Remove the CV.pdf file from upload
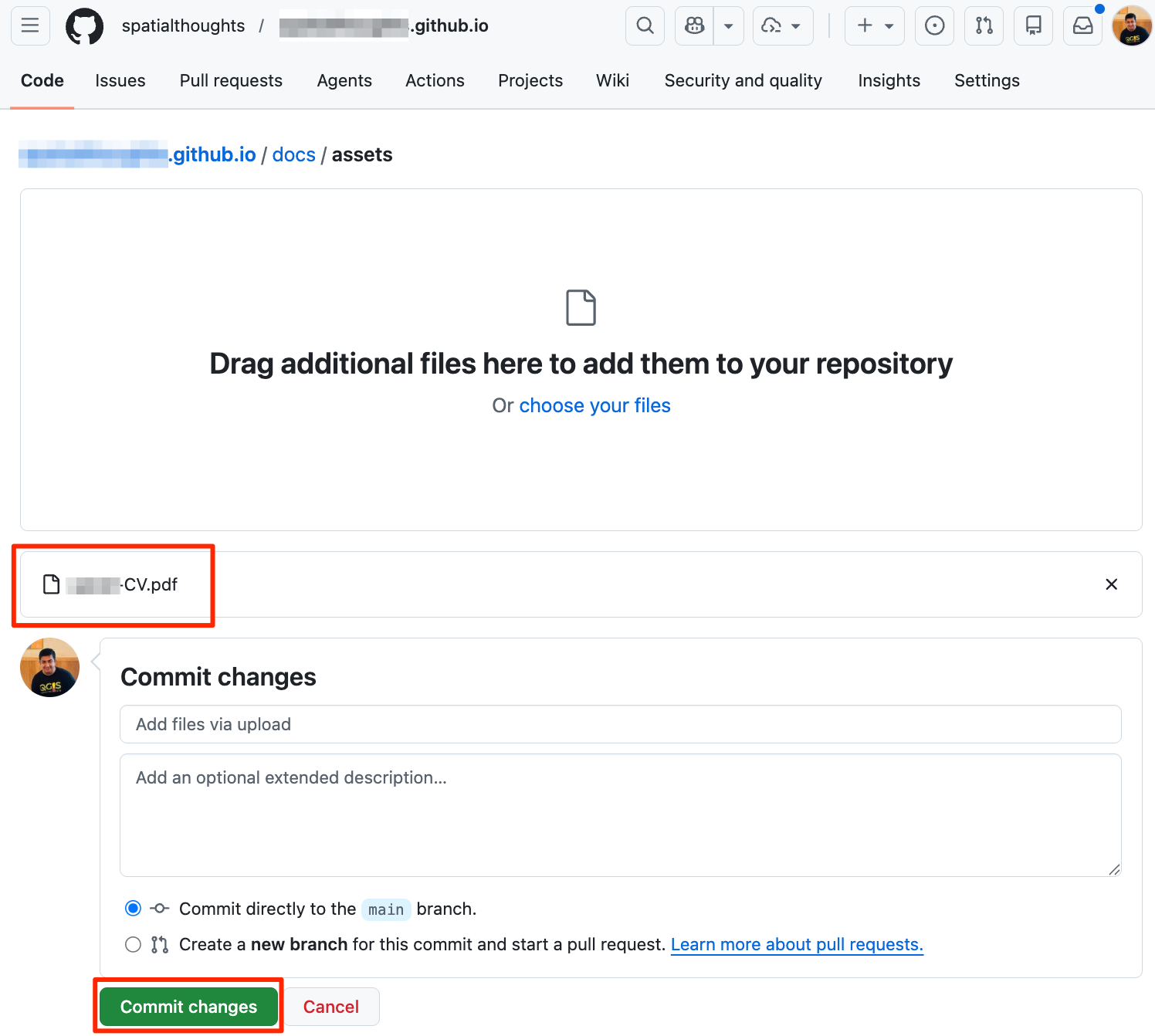The image size is (1155, 1036). point(1111,584)
